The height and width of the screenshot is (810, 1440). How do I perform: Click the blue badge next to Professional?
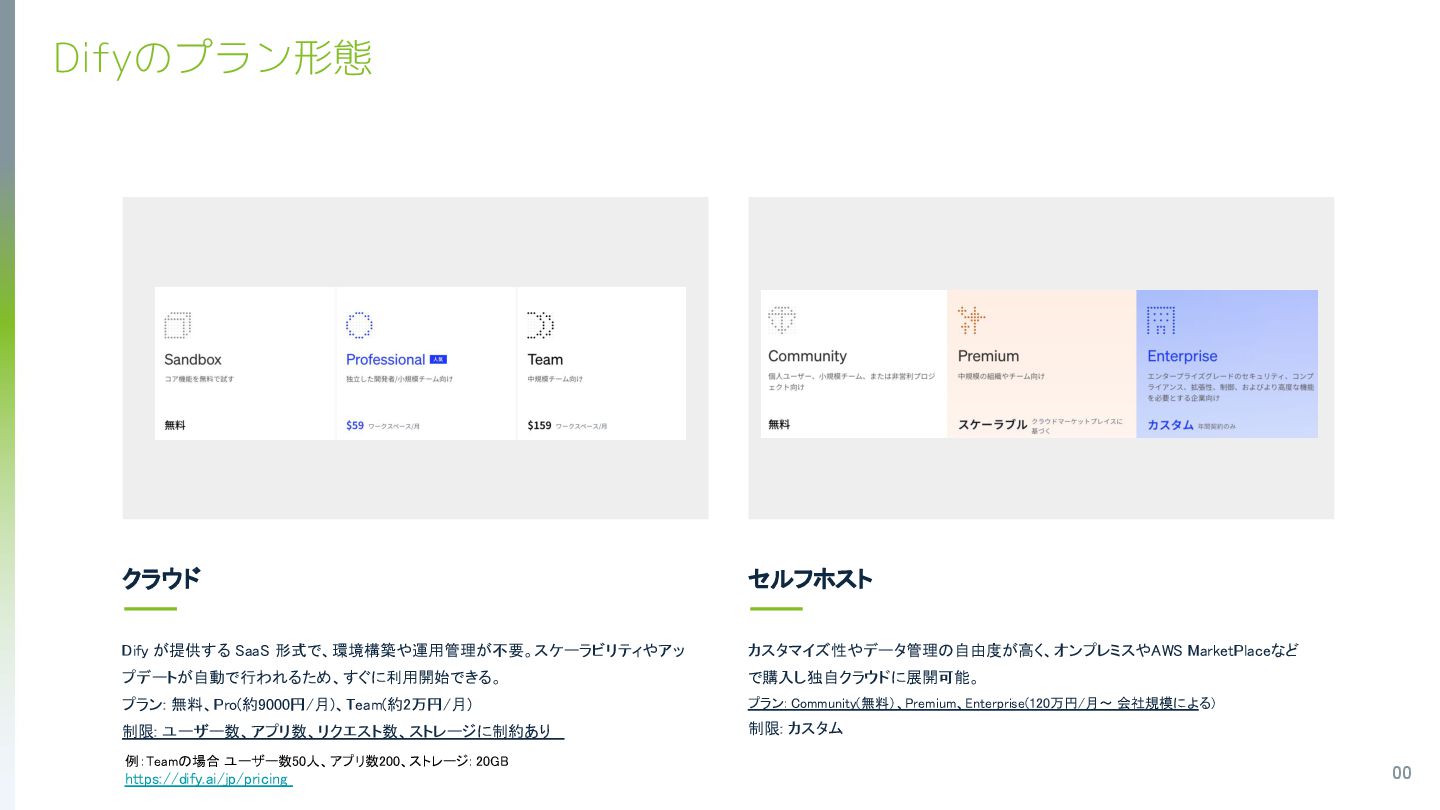[438, 359]
